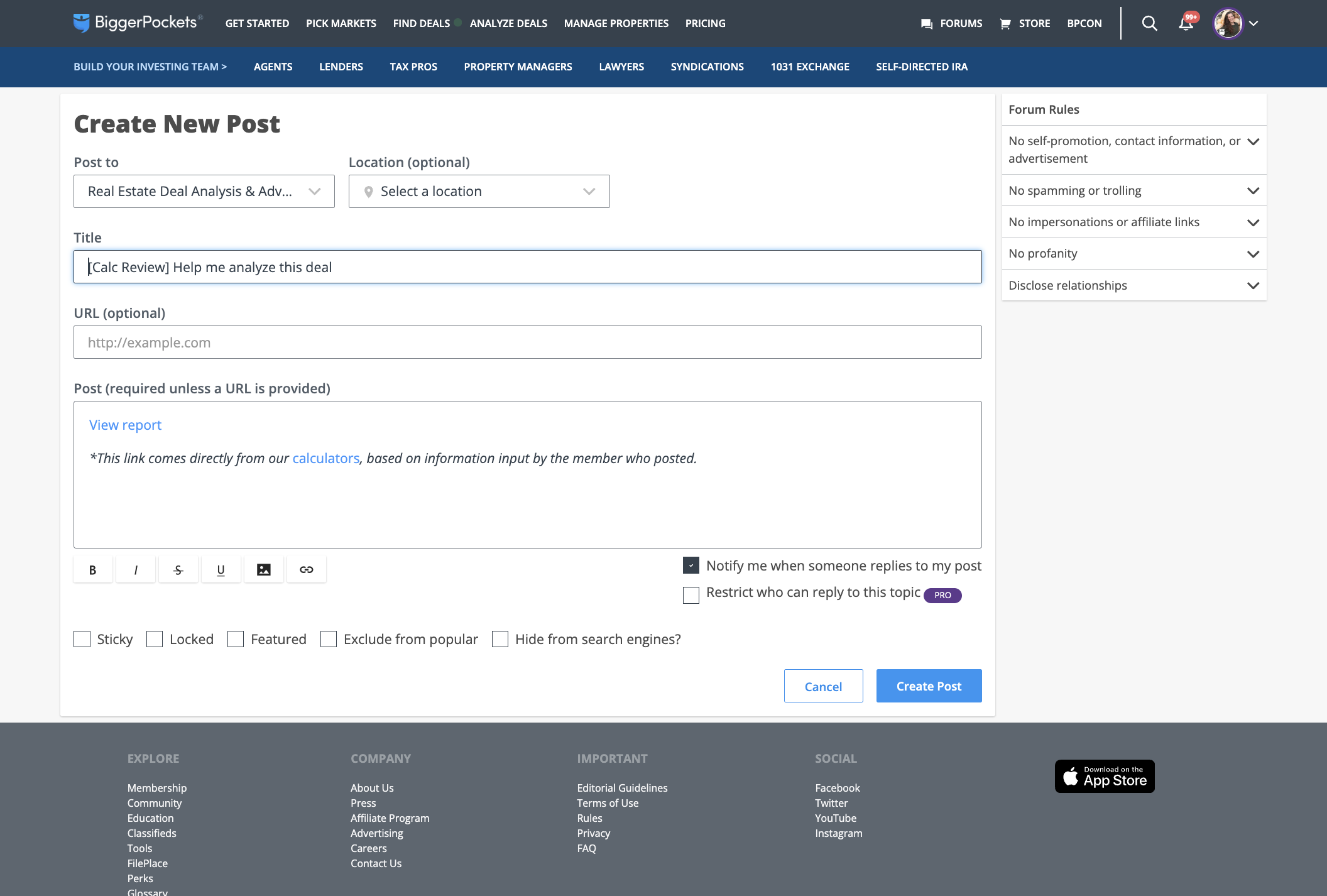This screenshot has height=896, width=1327.
Task: Focus the URL optional input field
Action: tap(528, 342)
